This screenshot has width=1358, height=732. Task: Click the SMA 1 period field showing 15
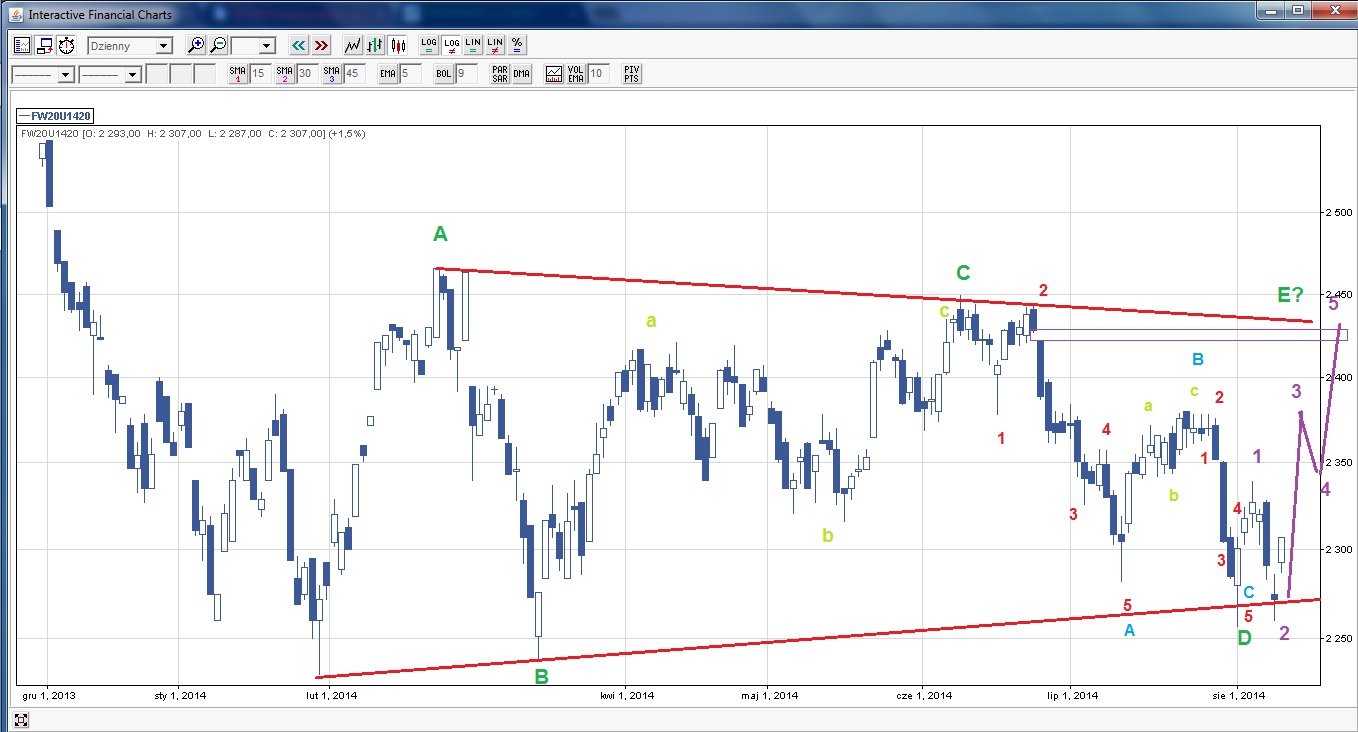tap(260, 74)
